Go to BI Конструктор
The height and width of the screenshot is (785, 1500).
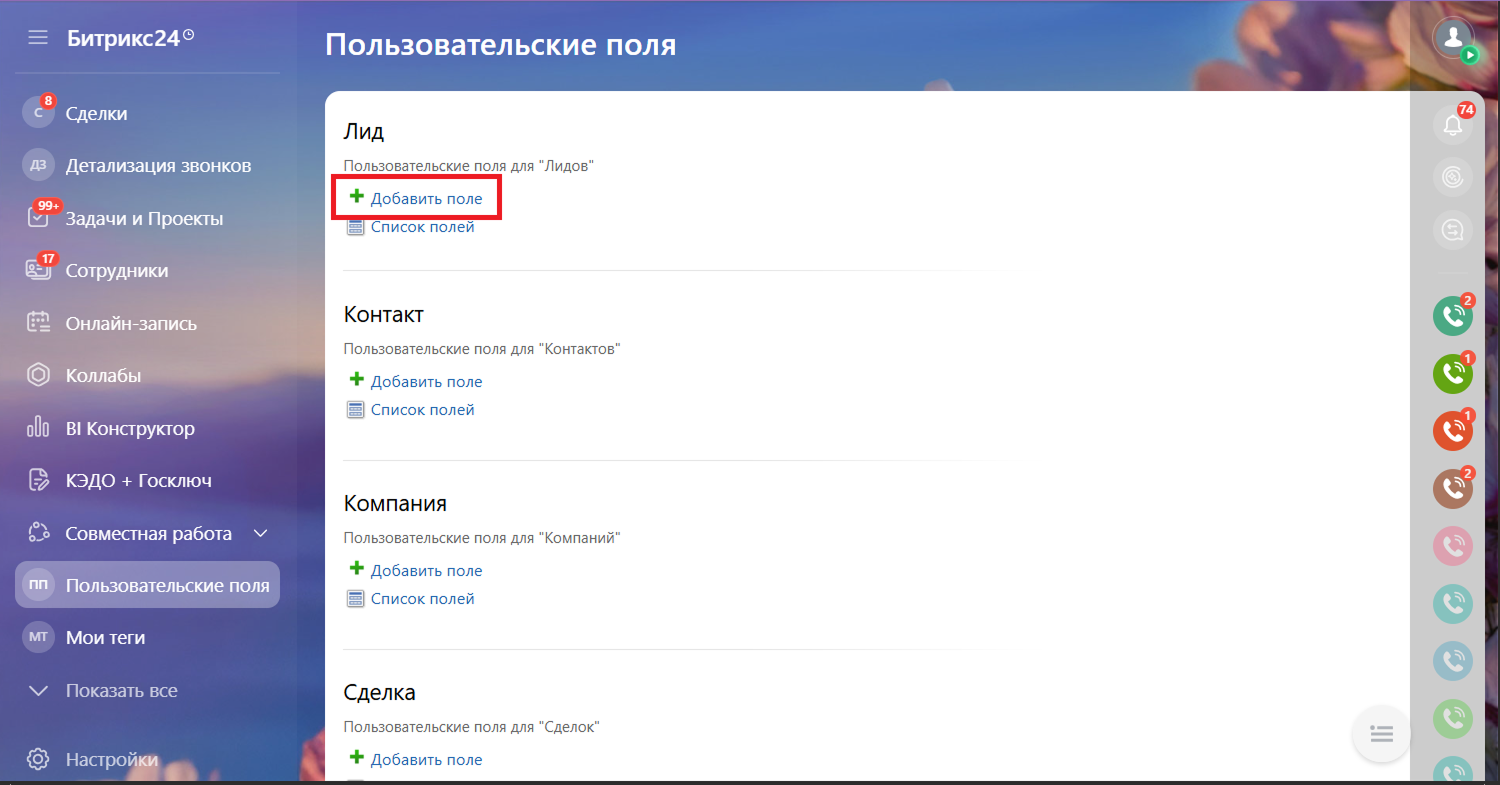point(130,428)
